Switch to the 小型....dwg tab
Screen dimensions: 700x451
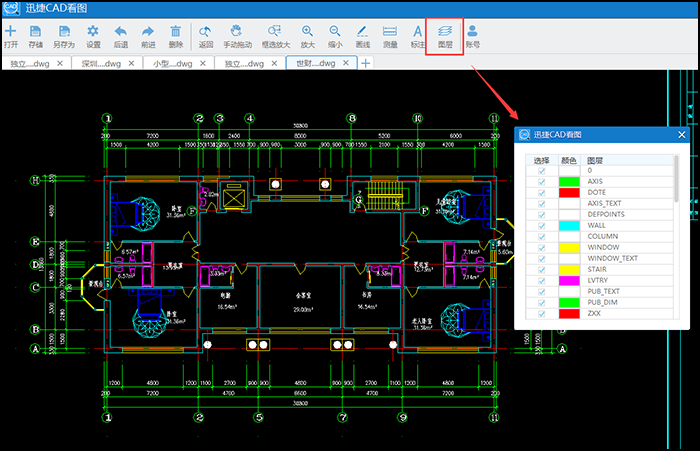click(x=174, y=63)
